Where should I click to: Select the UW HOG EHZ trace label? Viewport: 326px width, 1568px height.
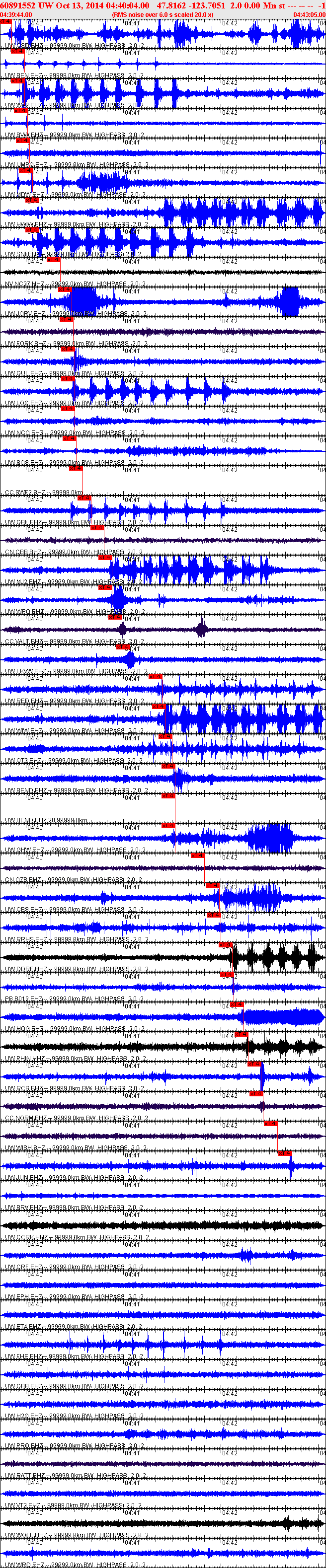click(x=75, y=1030)
